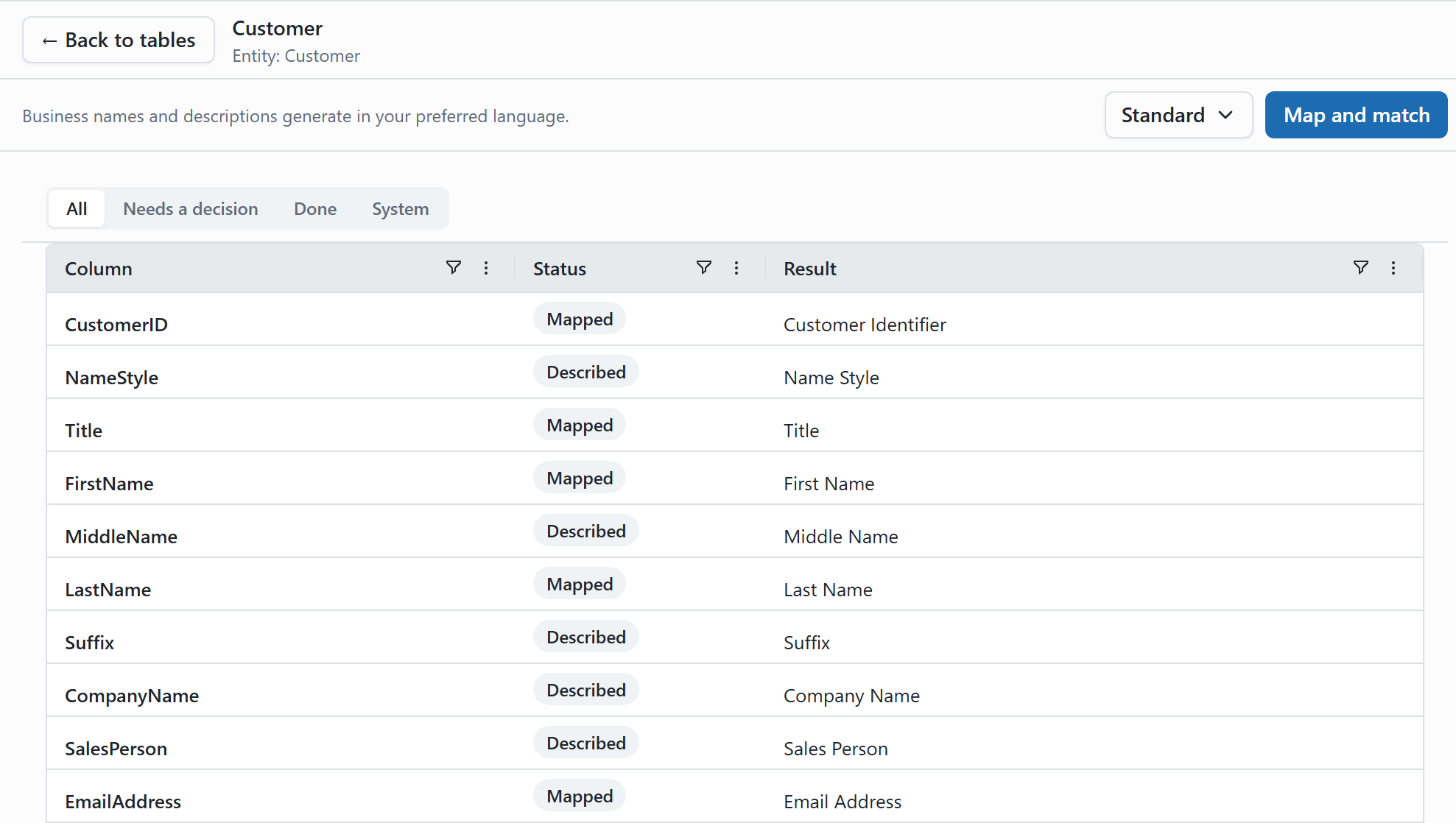Click Mapped status badge for CustomerID

click(580, 319)
